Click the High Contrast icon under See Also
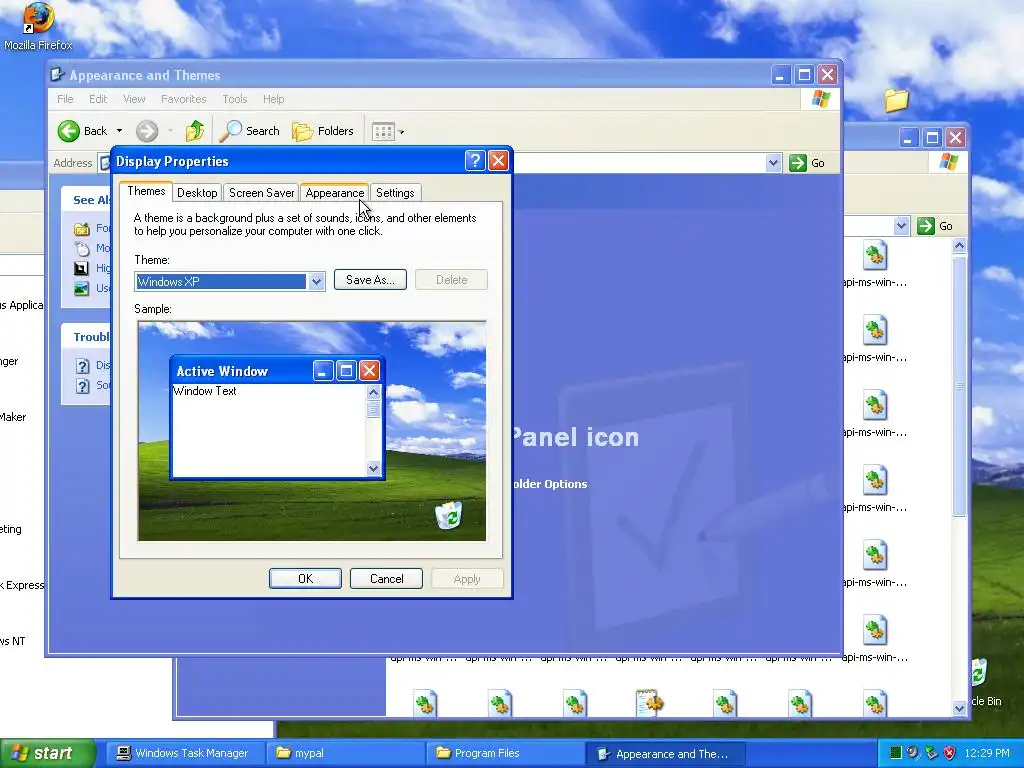This screenshot has height=768, width=1024. coord(82,268)
